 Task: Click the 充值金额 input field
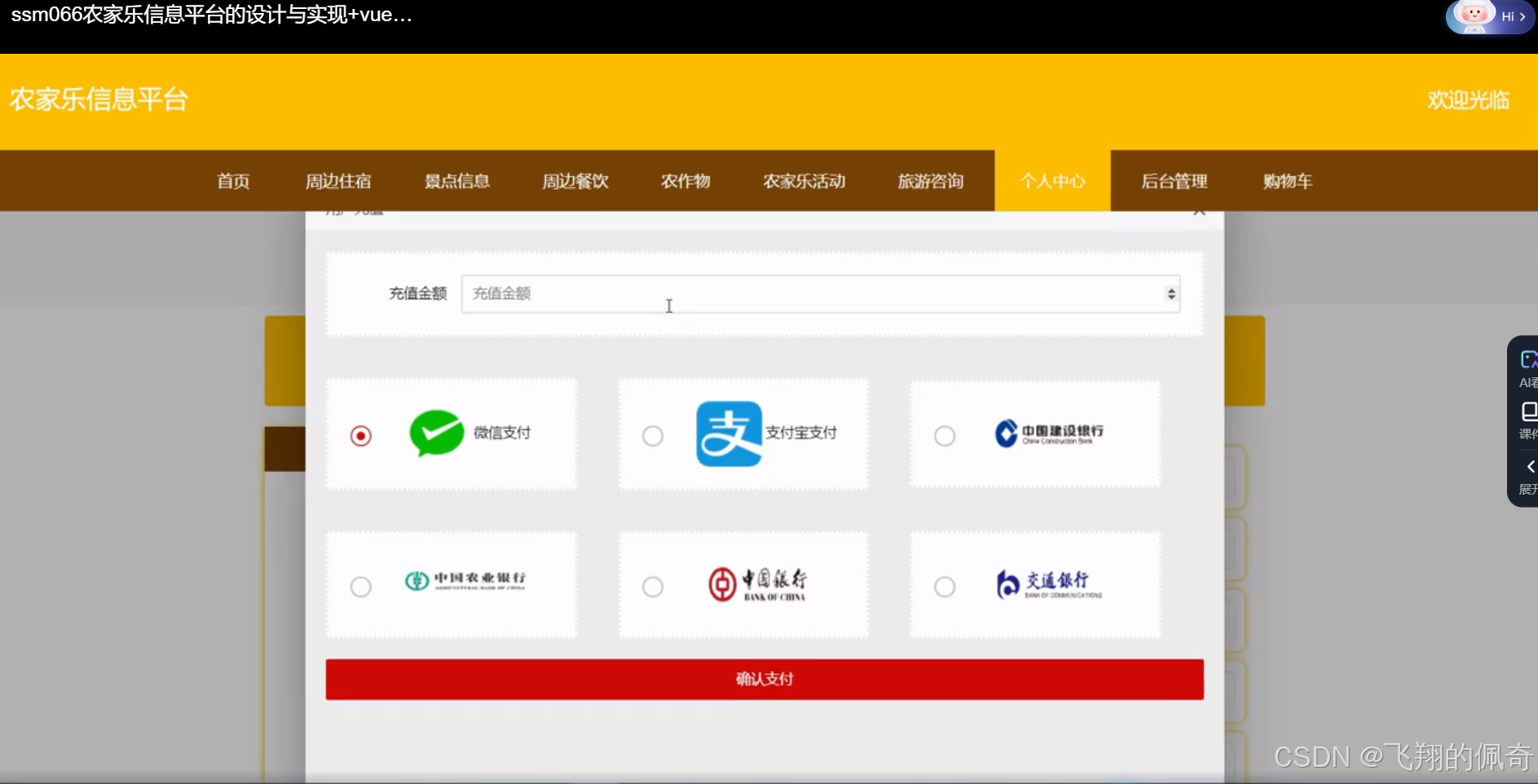(820, 293)
